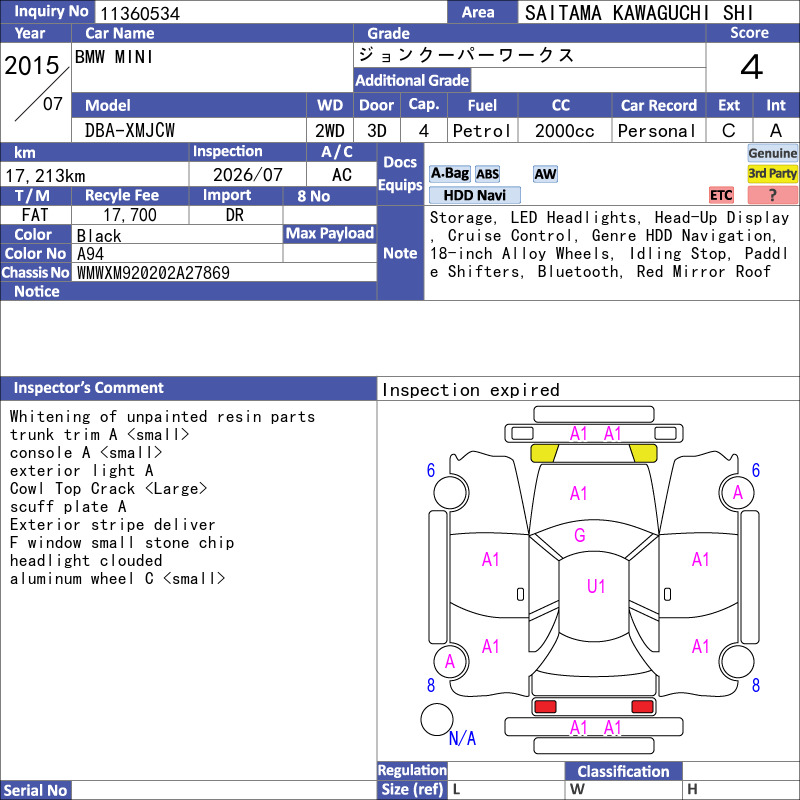The width and height of the screenshot is (800, 800).
Task: Click the Genuine badge
Action: pyautogui.click(x=772, y=153)
